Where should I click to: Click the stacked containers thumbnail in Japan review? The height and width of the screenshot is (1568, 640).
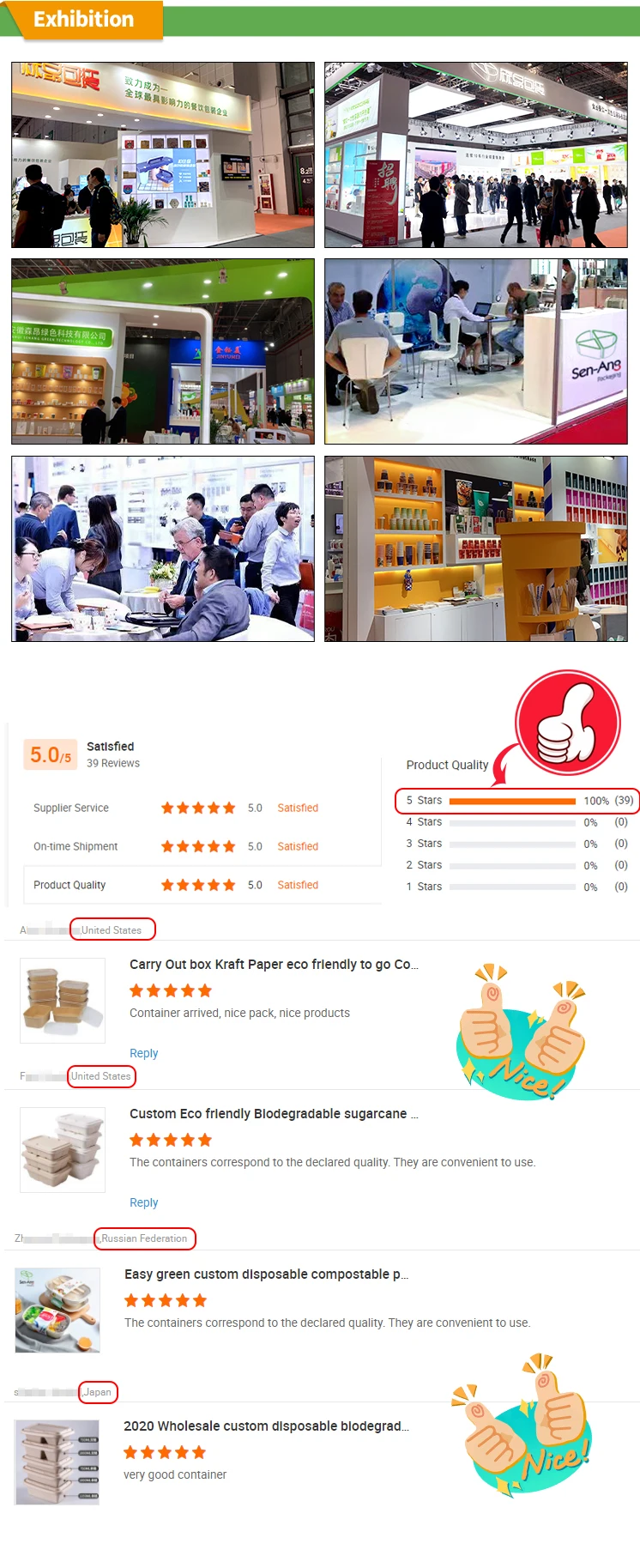click(x=57, y=1462)
